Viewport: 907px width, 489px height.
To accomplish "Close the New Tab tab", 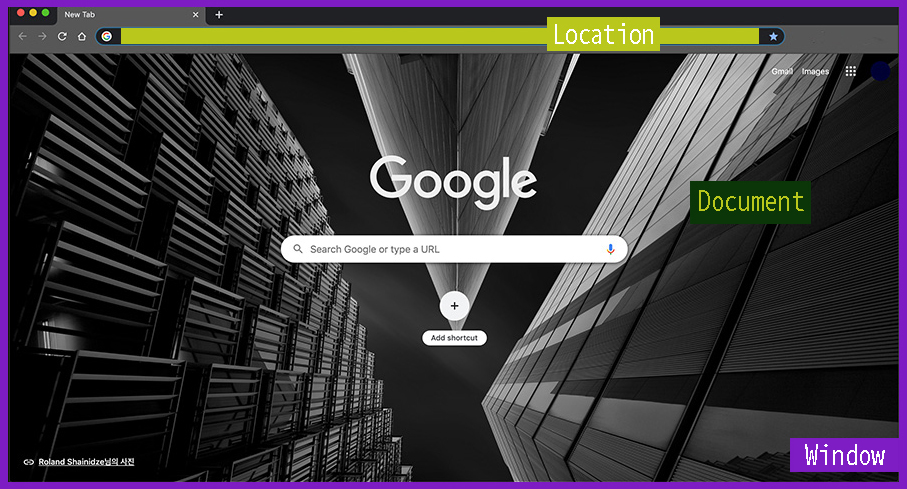I will pos(196,14).
